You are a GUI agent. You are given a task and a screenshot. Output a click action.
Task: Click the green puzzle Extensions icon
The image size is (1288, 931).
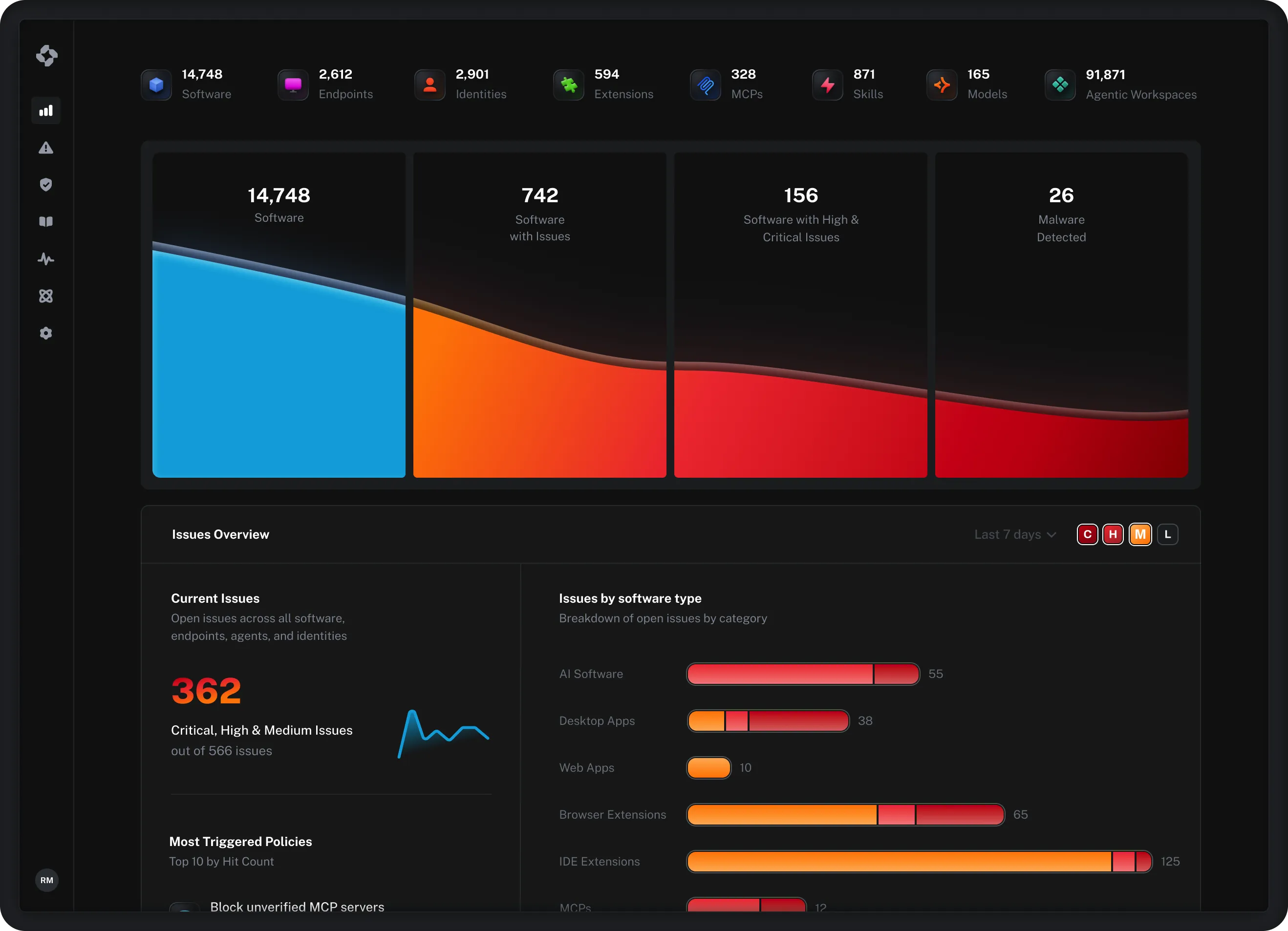tap(568, 85)
